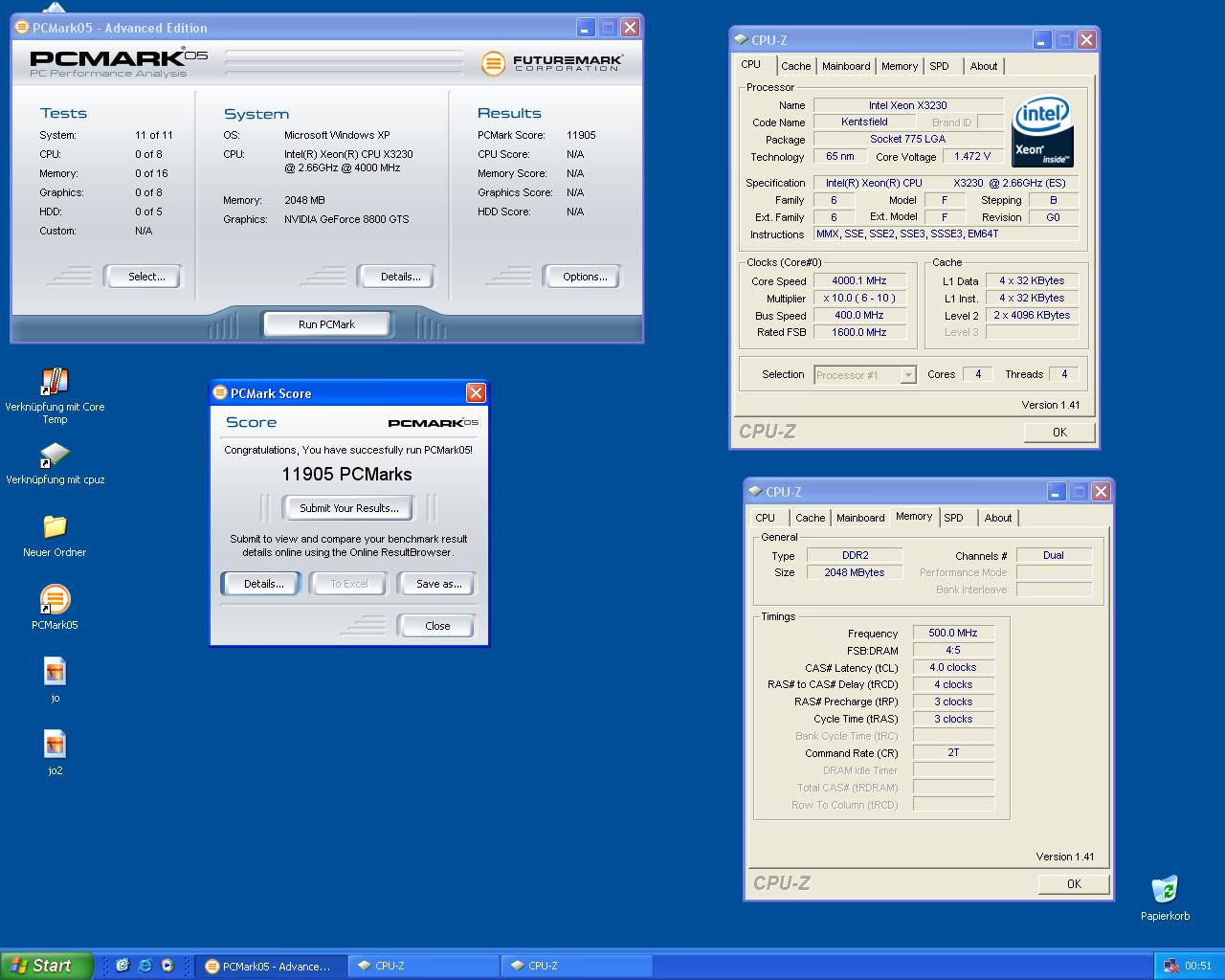Open Cache tab in lower CPU-Z window

(x=810, y=518)
